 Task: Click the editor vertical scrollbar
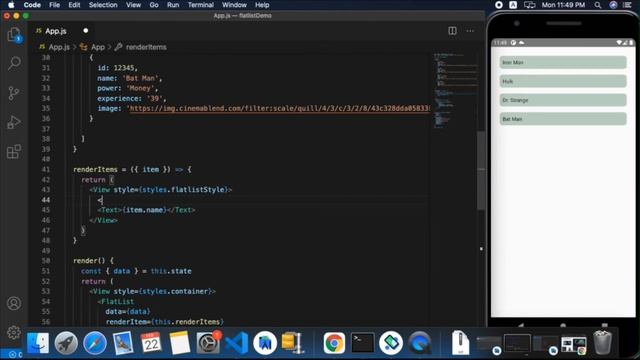(x=482, y=171)
